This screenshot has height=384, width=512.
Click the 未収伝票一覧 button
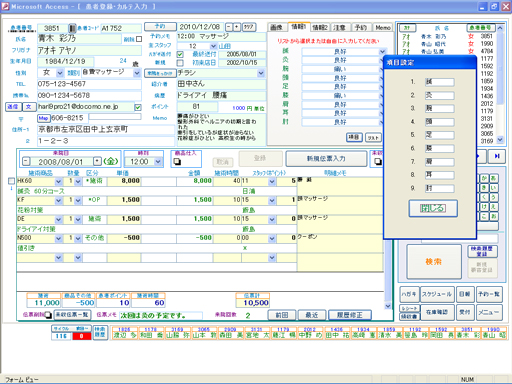72,314
